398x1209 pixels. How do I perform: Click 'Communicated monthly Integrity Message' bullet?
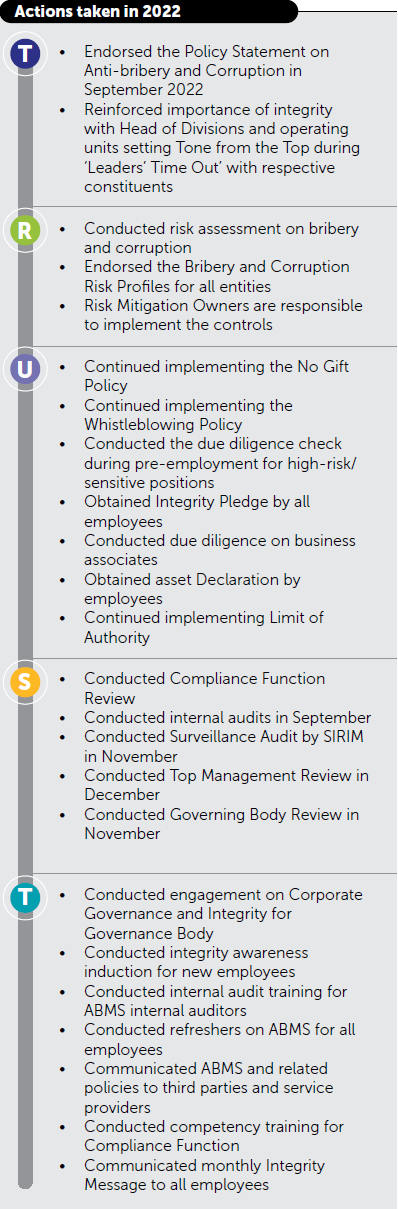click(x=205, y=1175)
